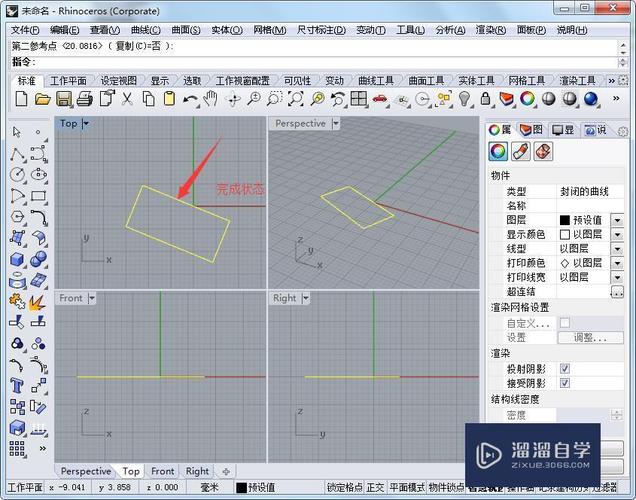
Task: Click the Paste clipboard icon
Action: coord(169,99)
